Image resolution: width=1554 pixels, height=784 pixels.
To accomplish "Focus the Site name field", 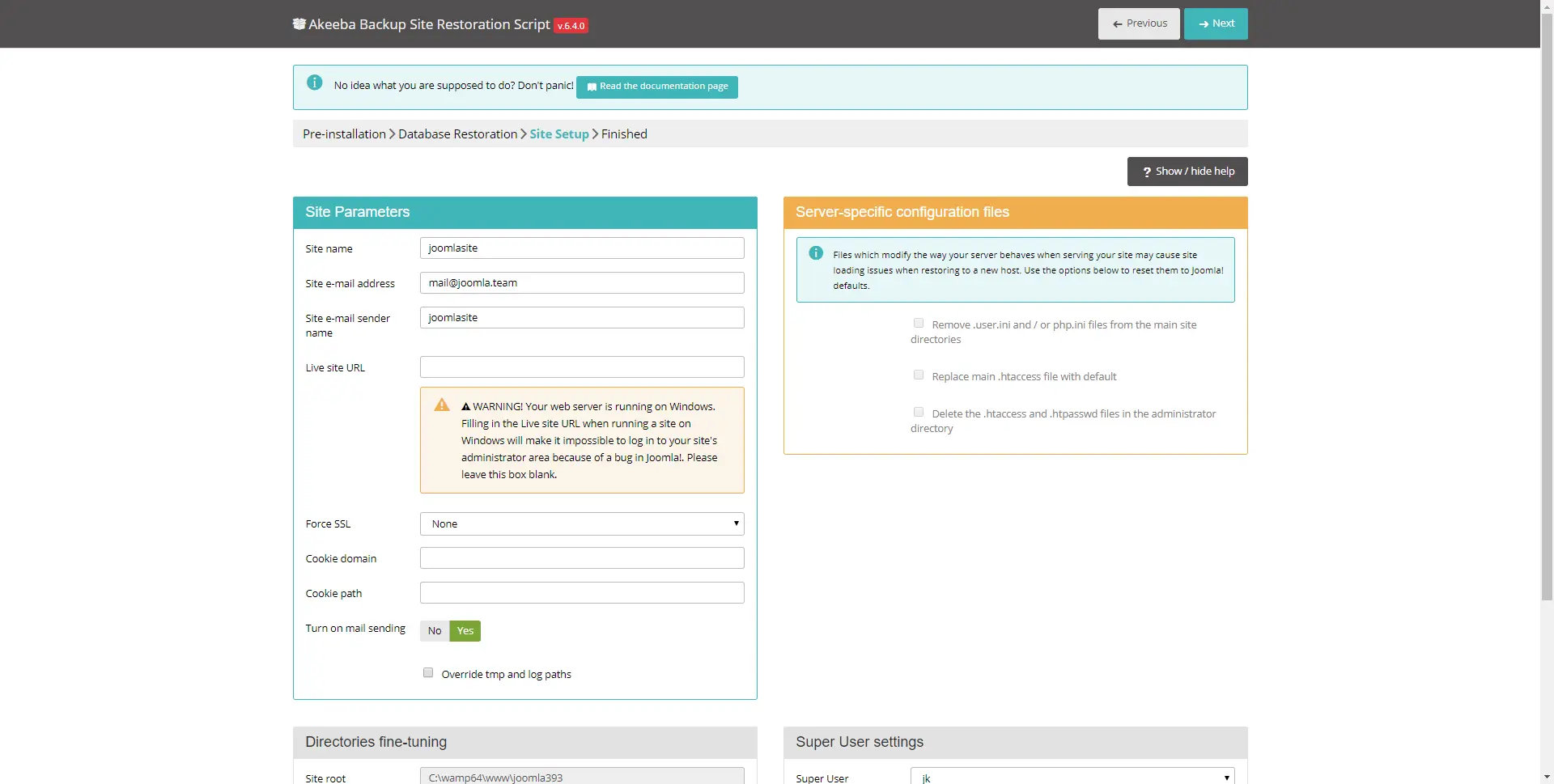I will pyautogui.click(x=582, y=248).
